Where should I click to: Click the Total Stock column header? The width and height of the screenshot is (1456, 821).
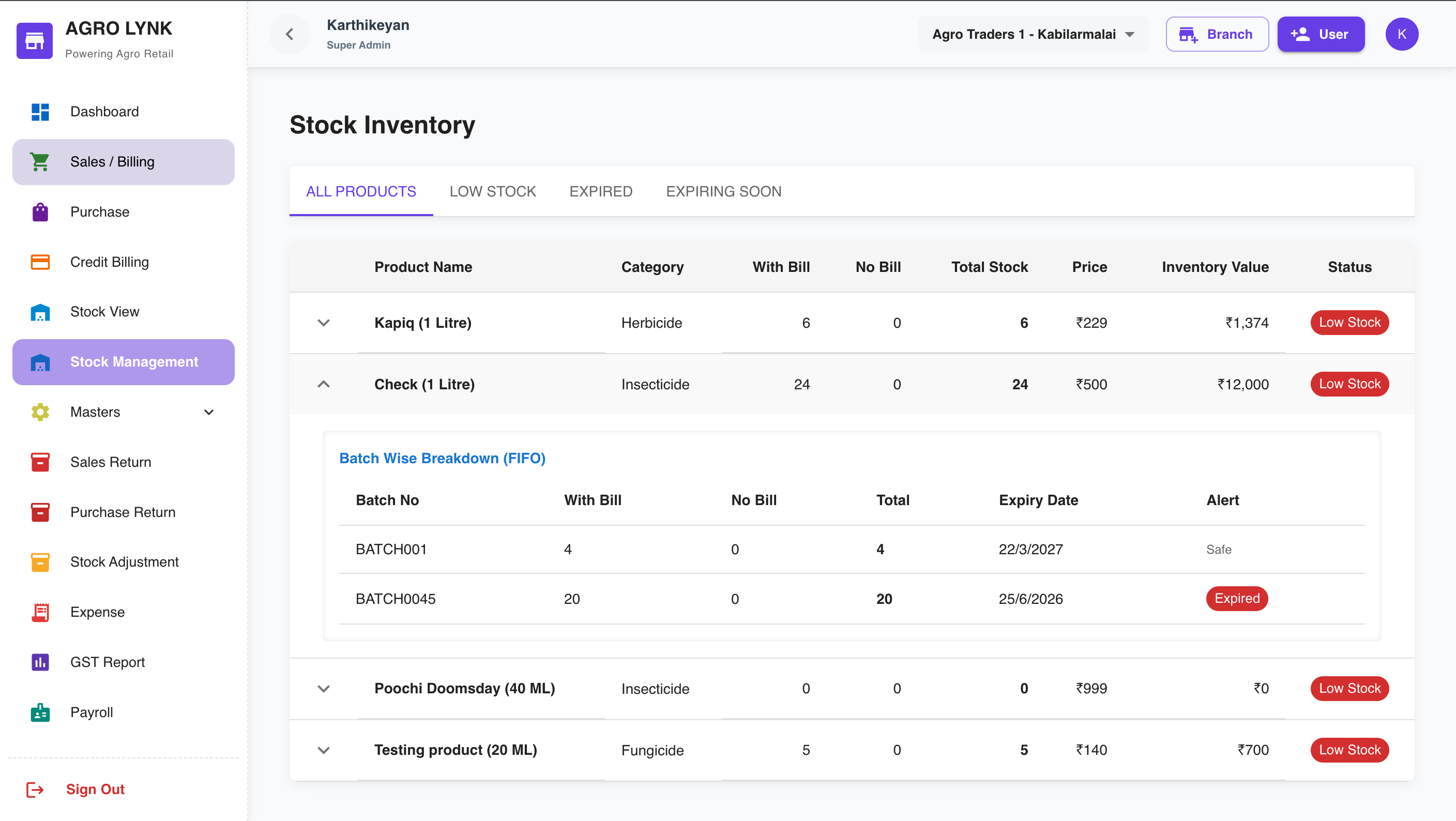click(989, 267)
